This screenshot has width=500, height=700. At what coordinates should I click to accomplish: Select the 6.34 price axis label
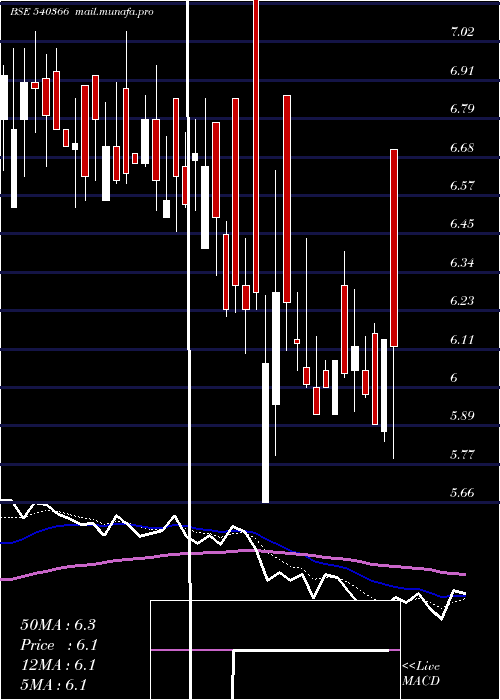point(462,262)
